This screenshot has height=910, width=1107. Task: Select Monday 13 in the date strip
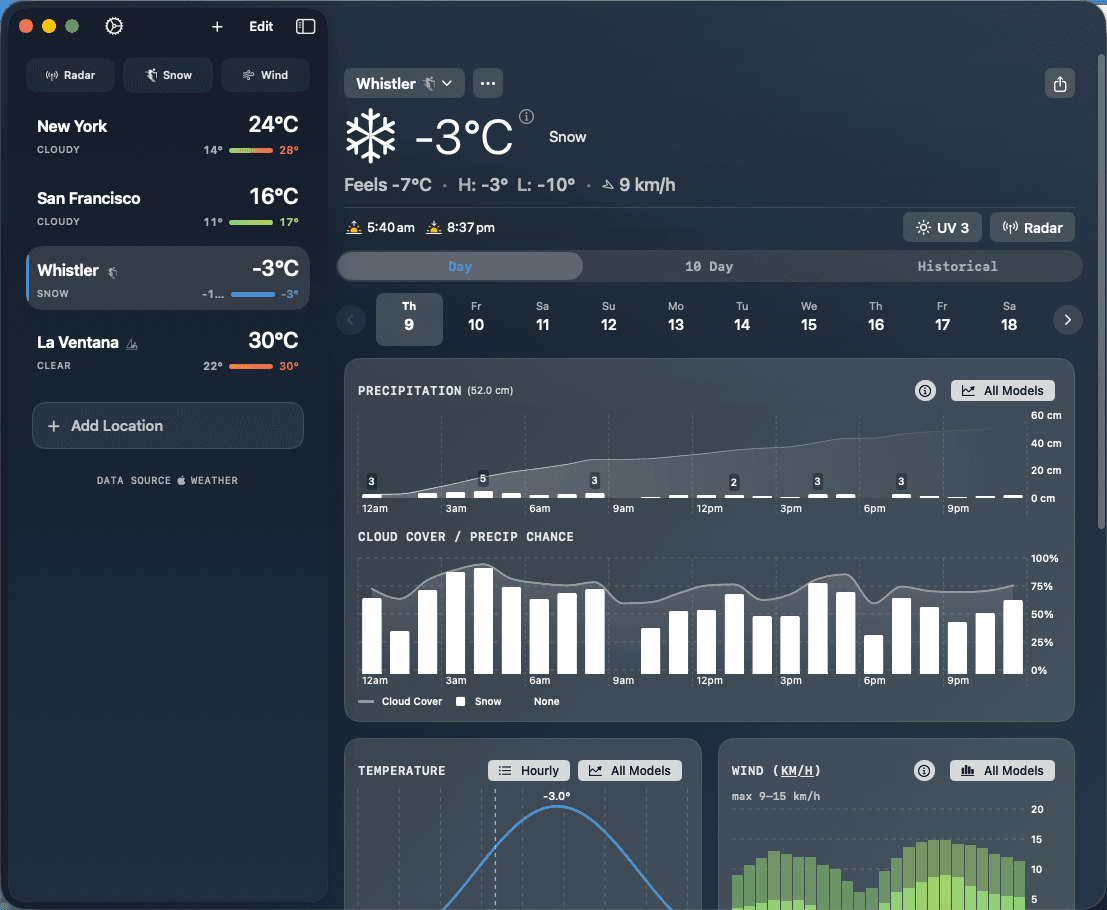click(676, 318)
